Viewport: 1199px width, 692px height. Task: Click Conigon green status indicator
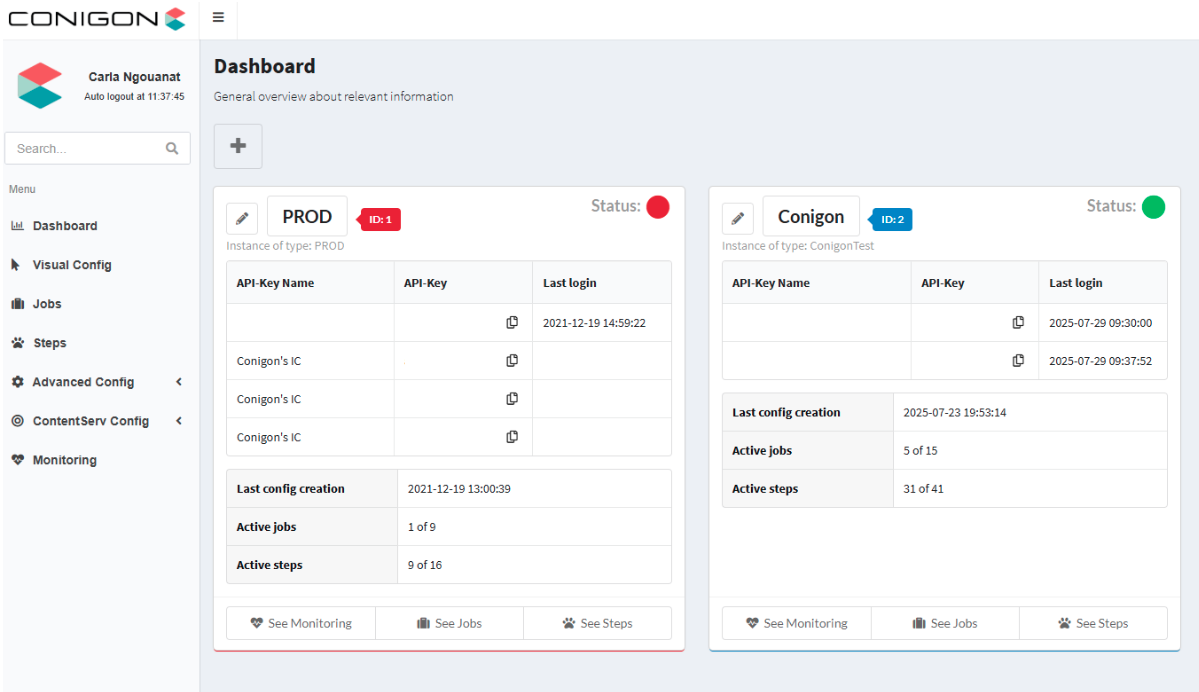coord(1153,206)
